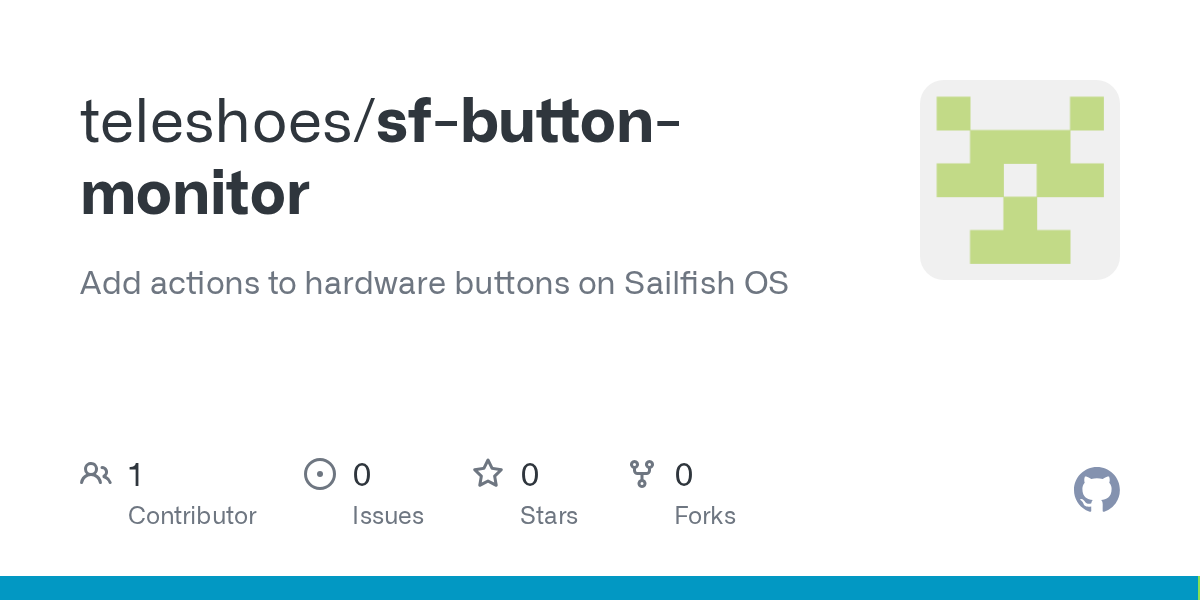
Task: Click the 'Forks' label
Action: click(705, 516)
